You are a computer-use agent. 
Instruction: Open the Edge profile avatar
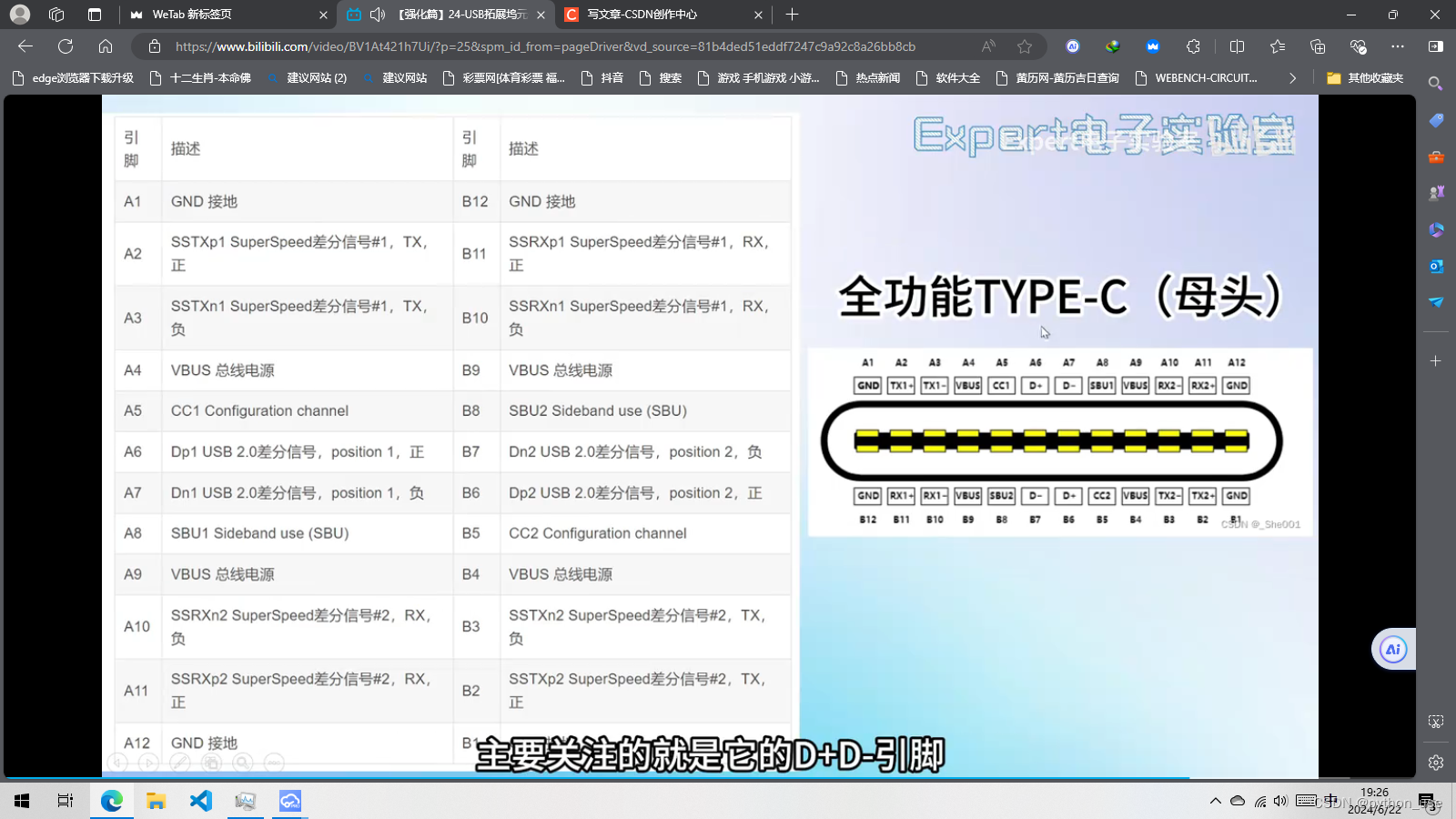[20, 15]
